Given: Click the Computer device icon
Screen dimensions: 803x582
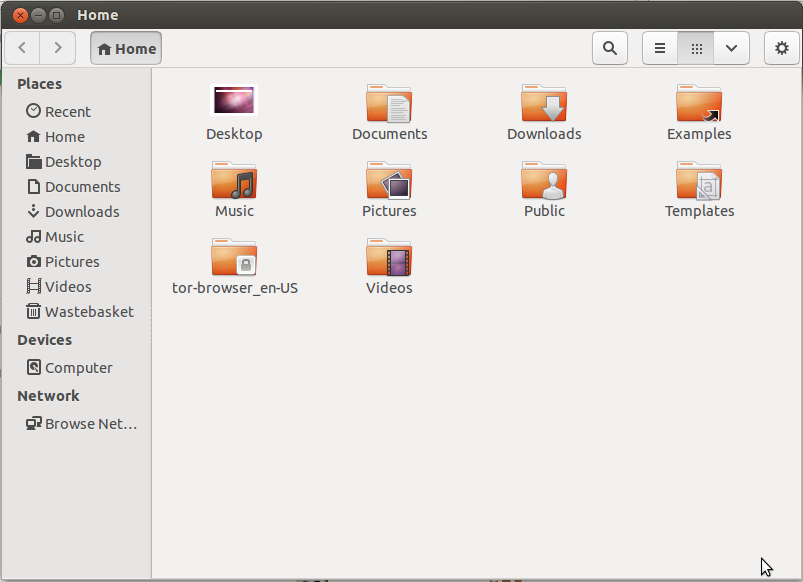Looking at the screenshot, I should (x=69, y=367).
